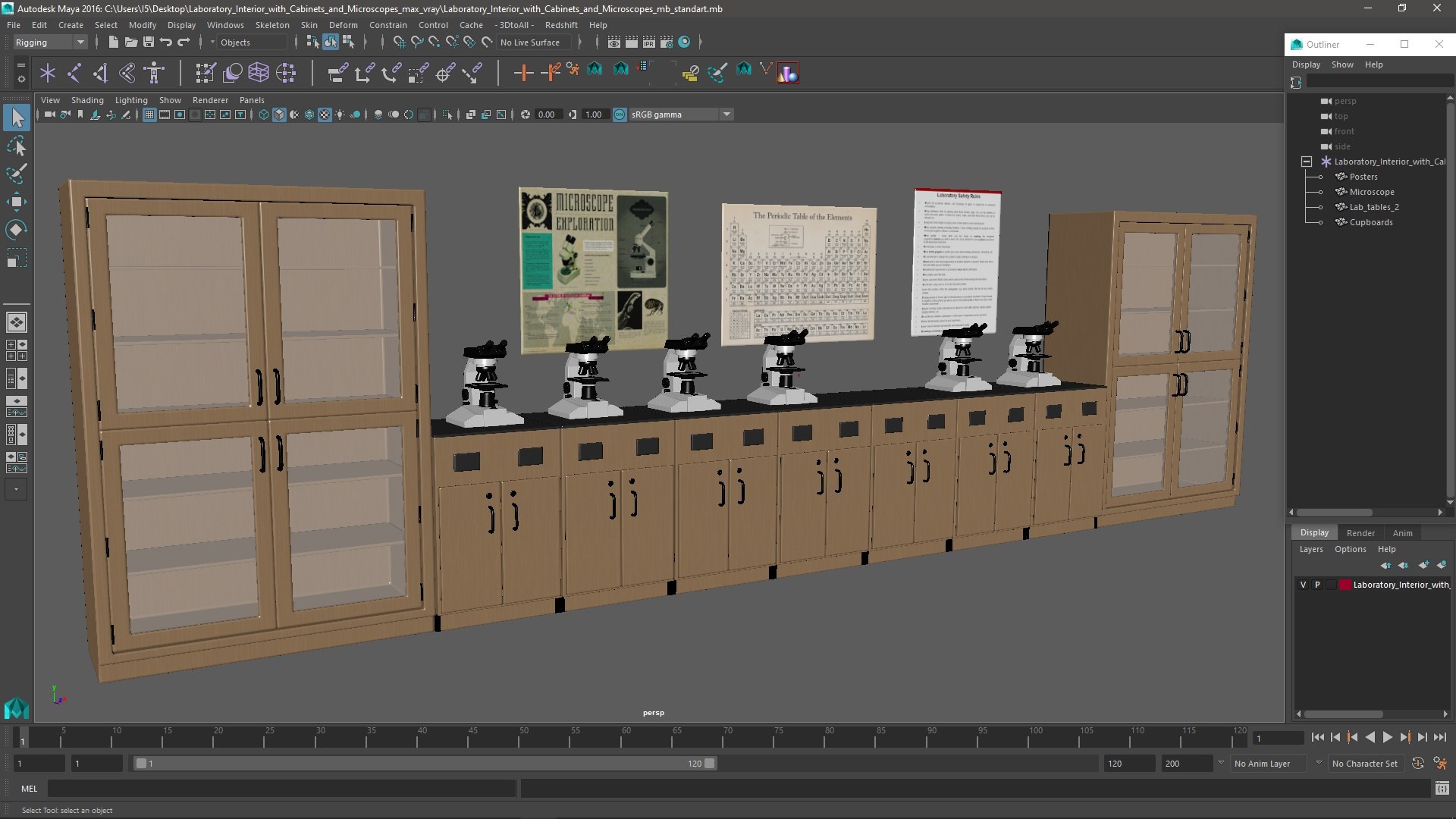The width and height of the screenshot is (1456, 819).
Task: Open the No Character Set dropdown arrow
Action: point(1319,763)
